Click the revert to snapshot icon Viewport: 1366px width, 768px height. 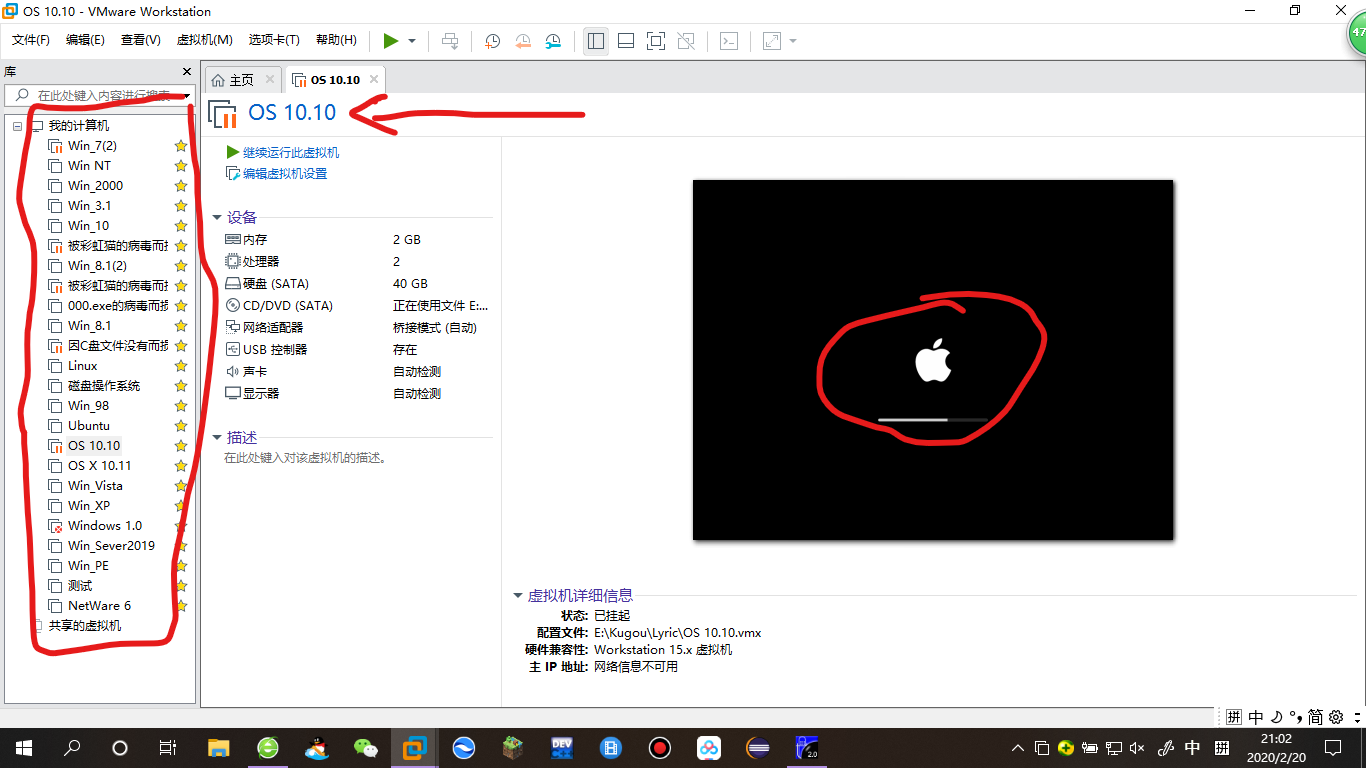pos(522,41)
